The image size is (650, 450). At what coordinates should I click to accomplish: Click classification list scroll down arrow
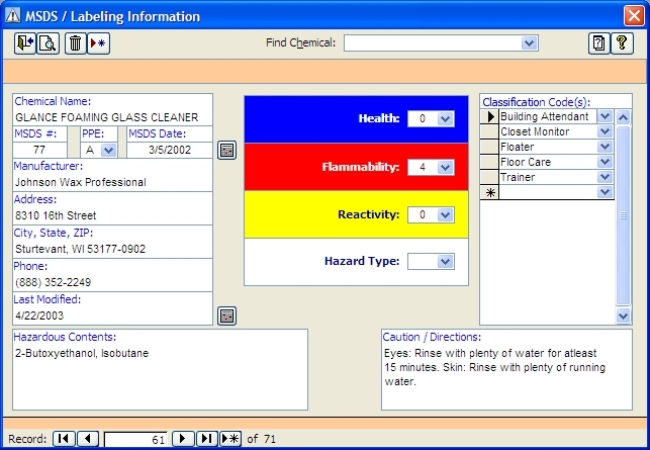pyautogui.click(x=623, y=316)
